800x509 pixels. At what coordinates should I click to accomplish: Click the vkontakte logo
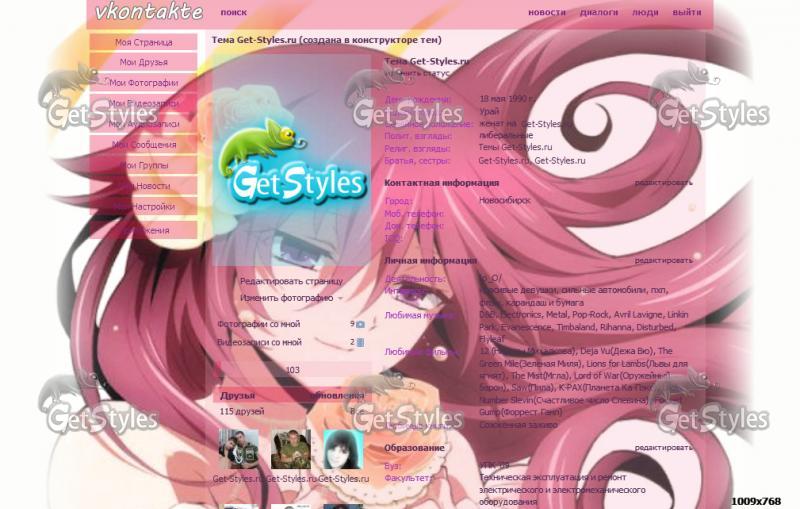148,12
